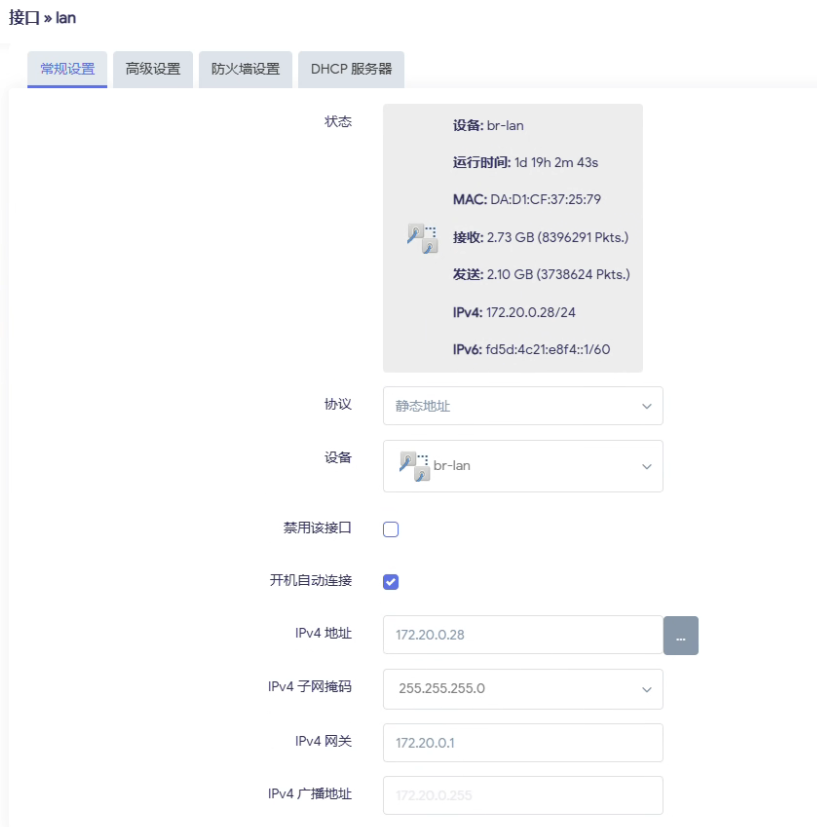Viewport: 817px width, 827px height.
Task: Select the 常规设置 tab
Action: (x=67, y=69)
